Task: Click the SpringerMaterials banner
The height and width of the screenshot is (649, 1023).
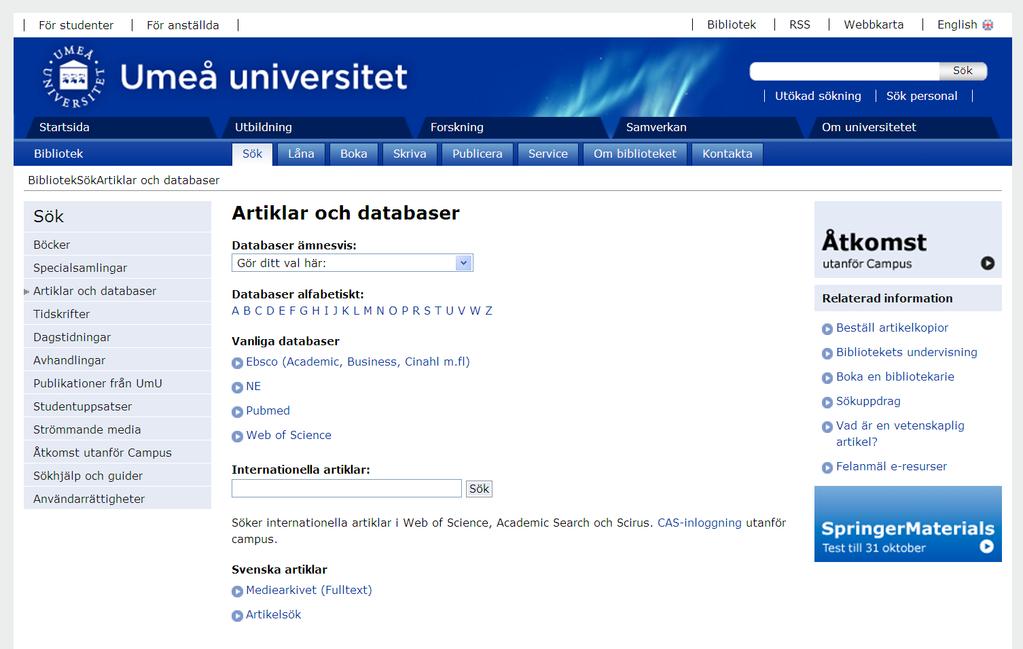Action: (908, 524)
